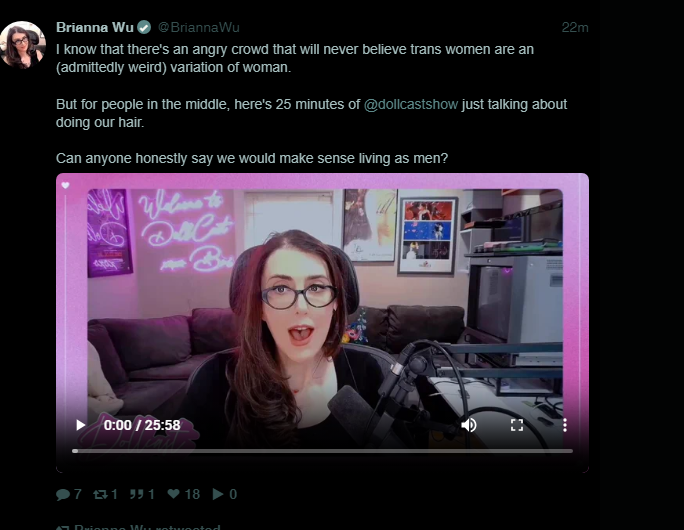Viewport: 684px width, 530px height.
Task: Click the 0:00 / 25:58 time display
Action: (142, 425)
